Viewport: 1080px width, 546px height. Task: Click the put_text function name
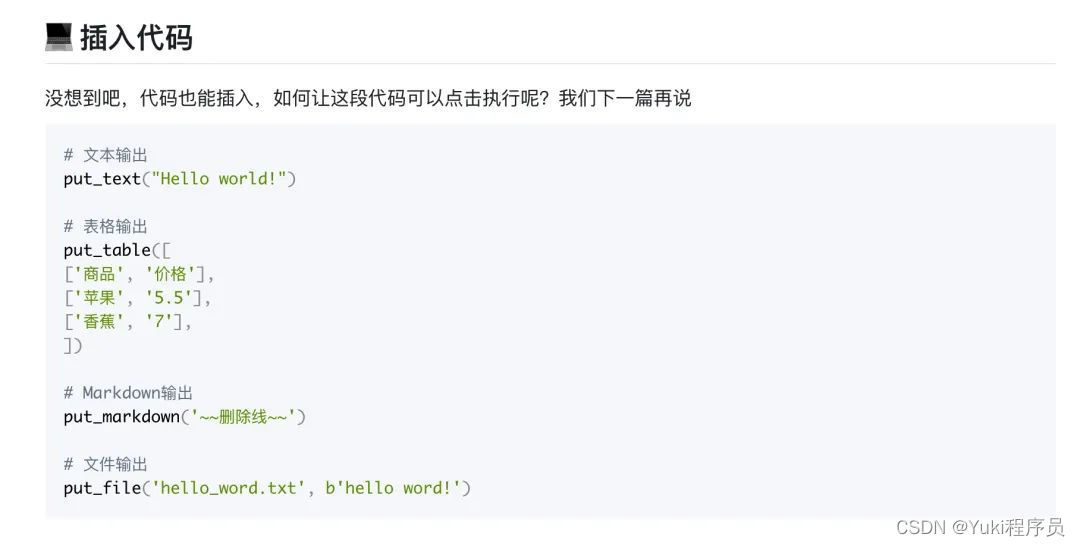pos(102,179)
